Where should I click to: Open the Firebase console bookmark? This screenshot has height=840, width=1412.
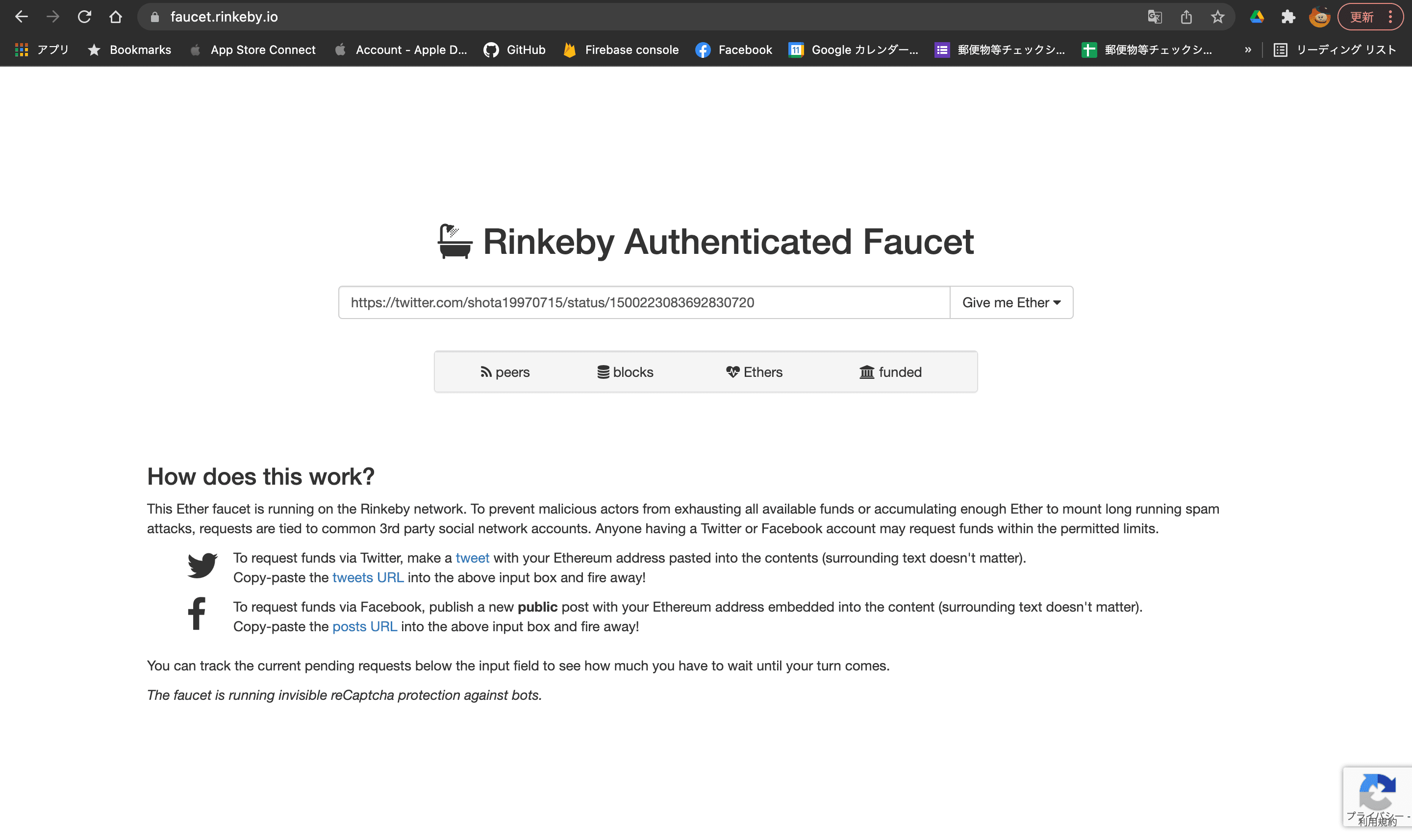click(621, 50)
